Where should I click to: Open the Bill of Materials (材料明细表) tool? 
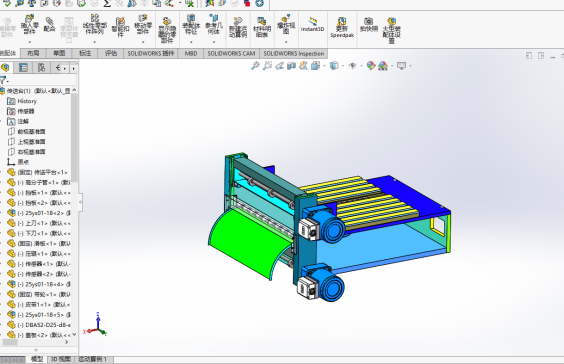[x=262, y=27]
